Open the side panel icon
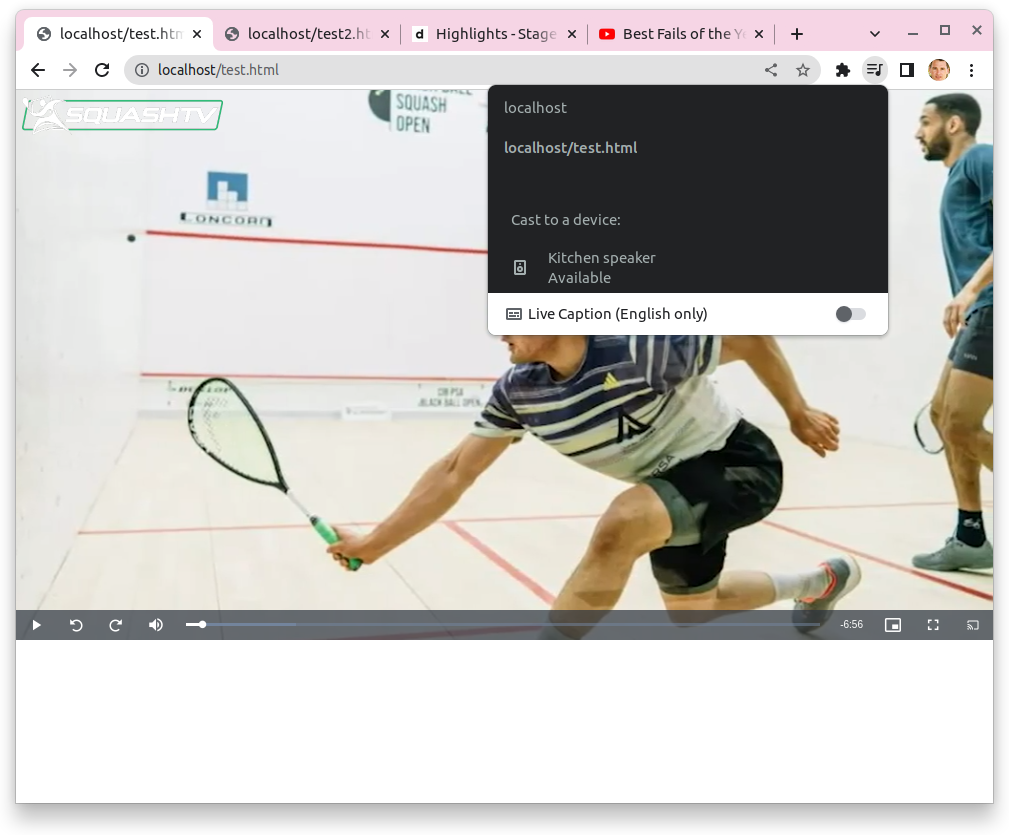Viewport: 1009px width, 835px height. point(907,70)
